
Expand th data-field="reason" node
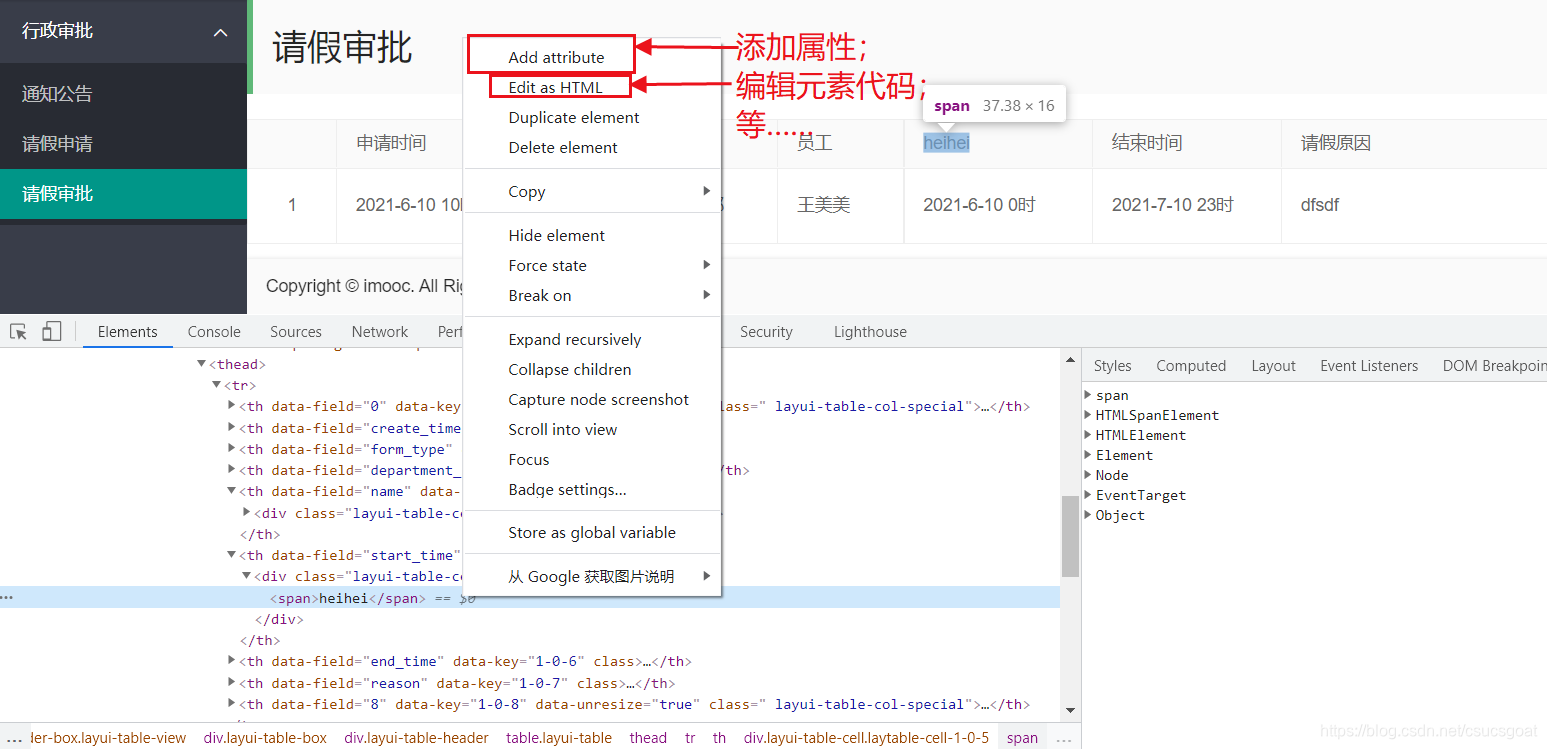pyautogui.click(x=232, y=682)
